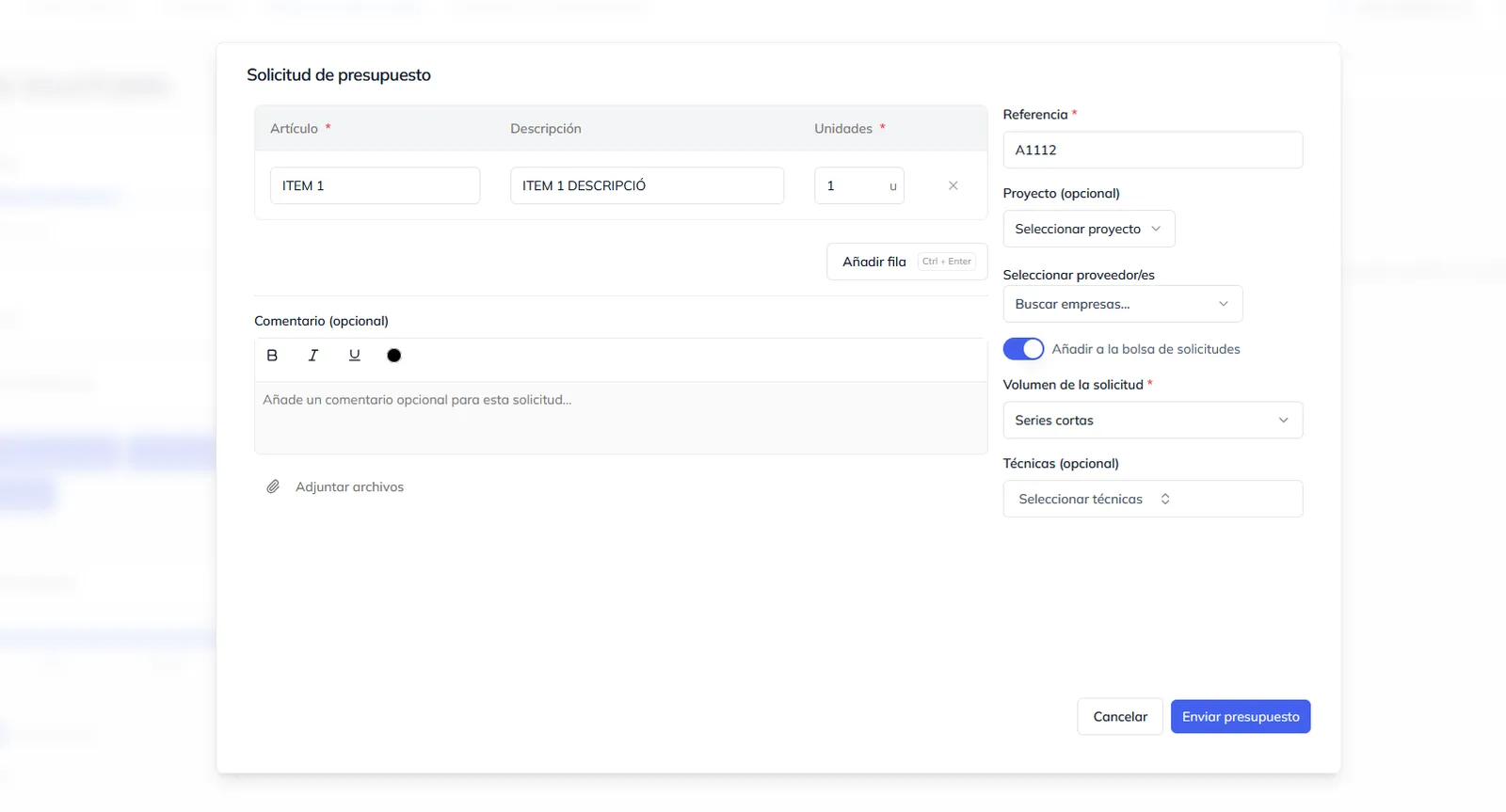The height and width of the screenshot is (812, 1506).
Task: Click the Cancelar button
Action: [1120, 717]
